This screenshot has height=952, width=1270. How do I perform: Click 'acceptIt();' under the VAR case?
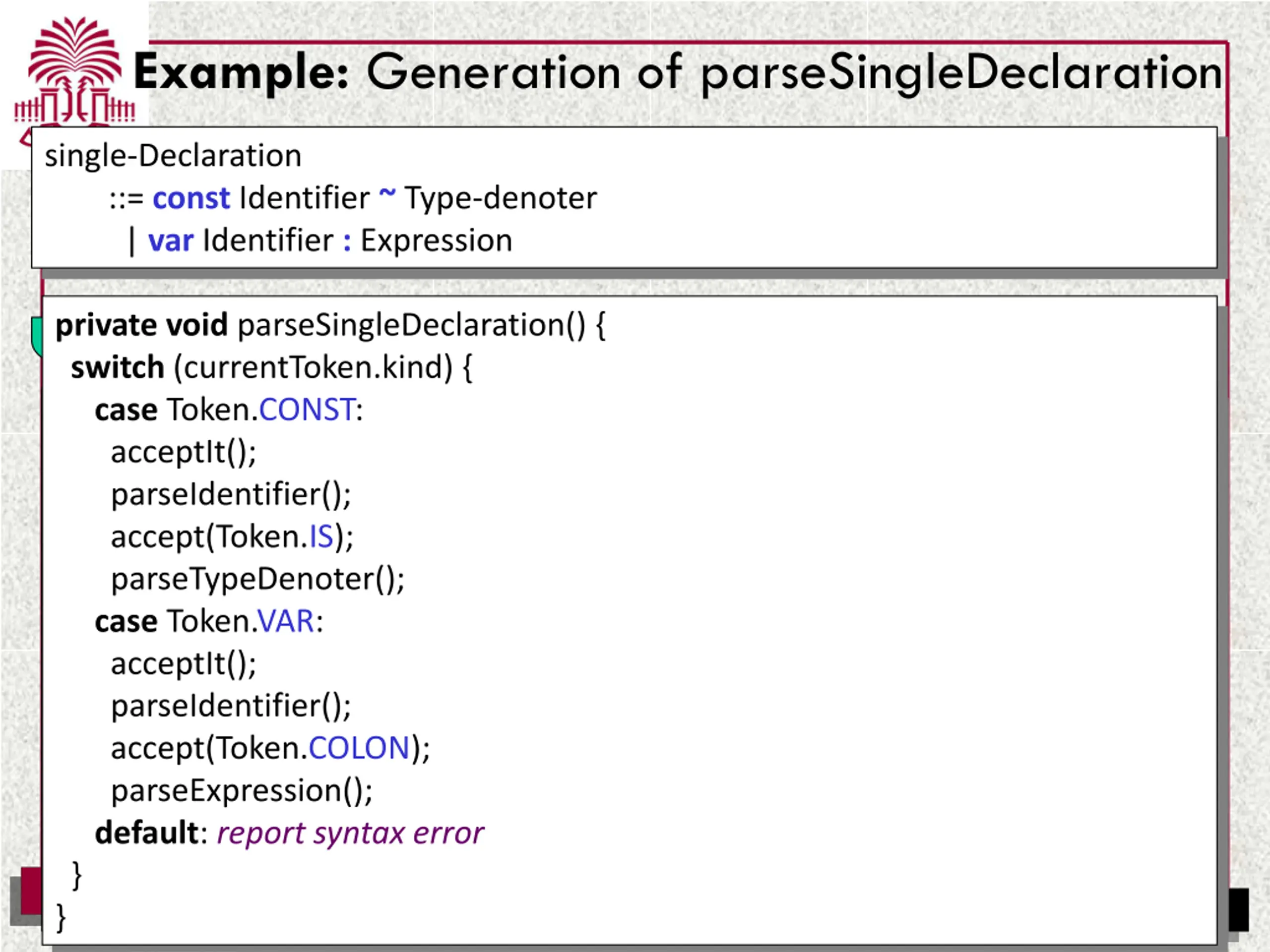point(184,664)
